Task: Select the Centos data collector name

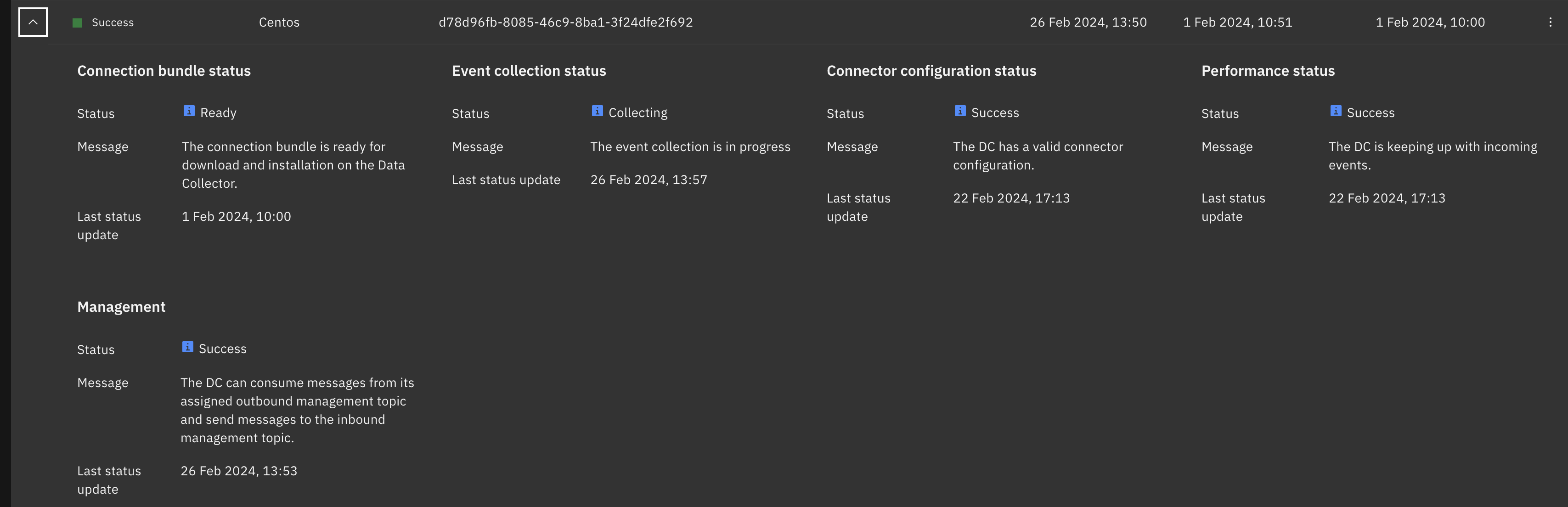Action: (279, 23)
